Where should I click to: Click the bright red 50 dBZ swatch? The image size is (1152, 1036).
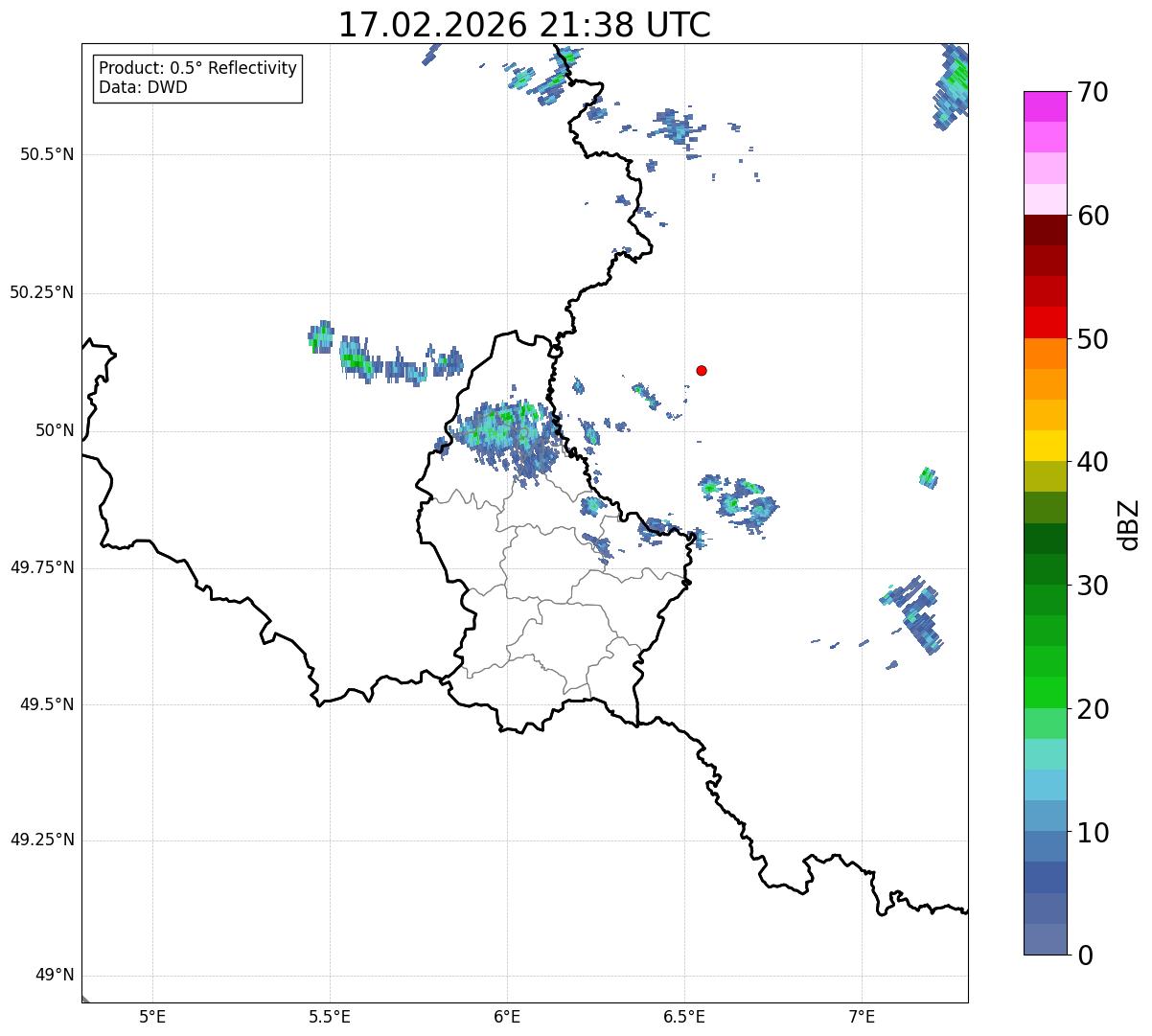pos(1045,323)
